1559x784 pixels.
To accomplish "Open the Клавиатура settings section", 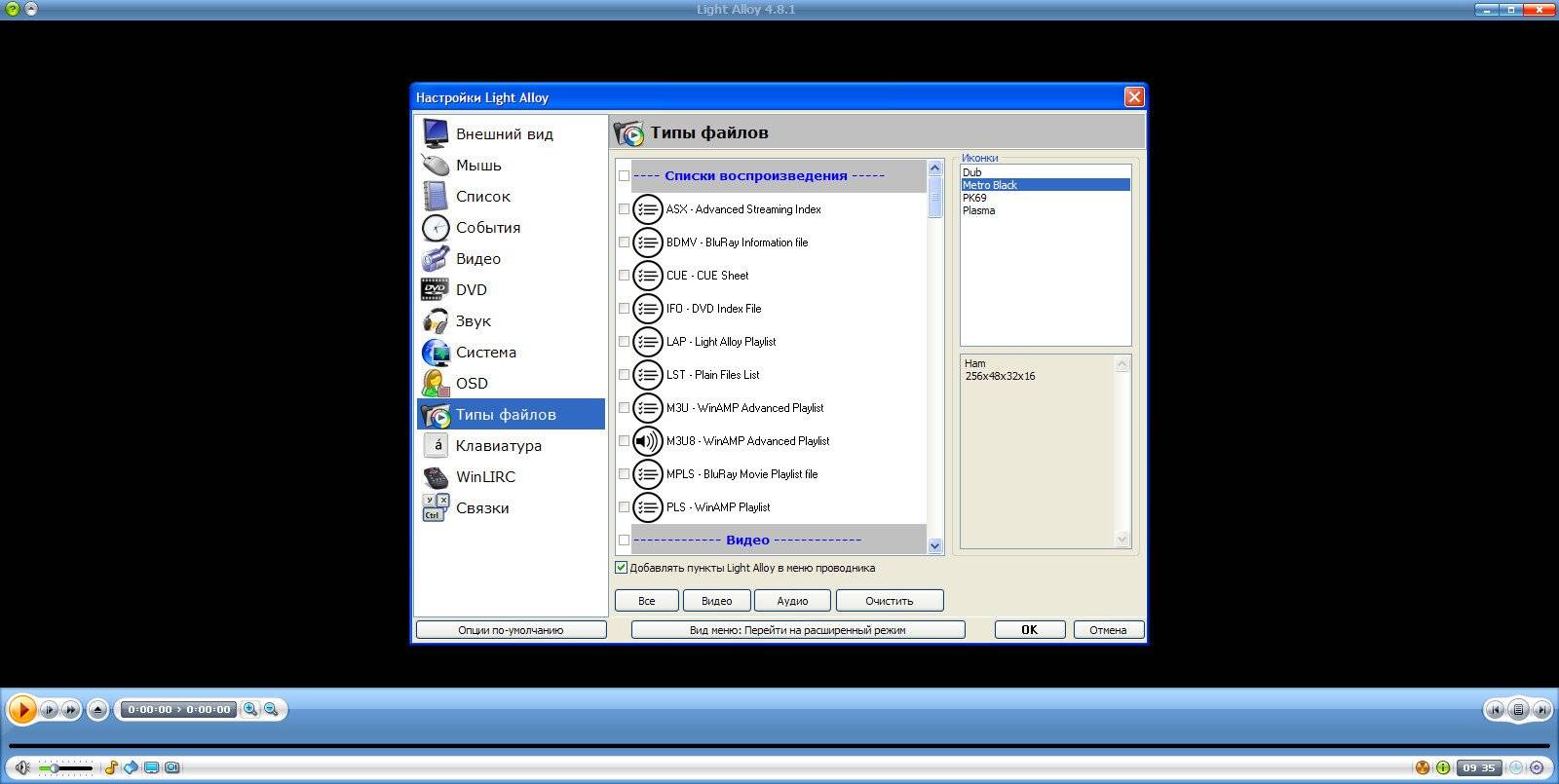I will (x=498, y=446).
